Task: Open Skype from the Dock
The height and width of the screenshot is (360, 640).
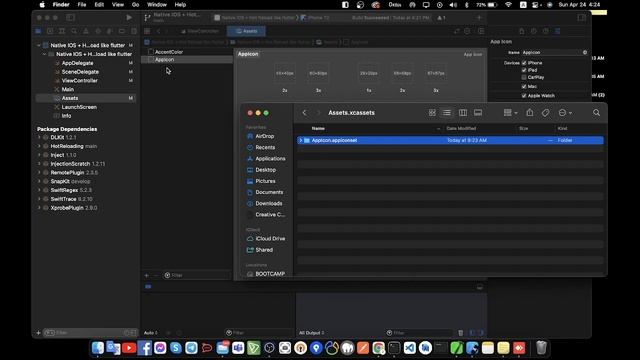Action: 176,348
